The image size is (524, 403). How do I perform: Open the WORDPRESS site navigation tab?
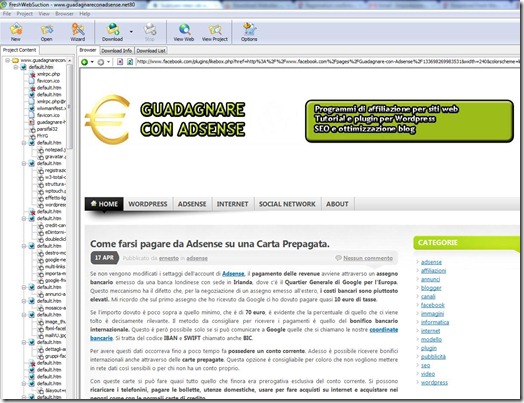(x=148, y=204)
